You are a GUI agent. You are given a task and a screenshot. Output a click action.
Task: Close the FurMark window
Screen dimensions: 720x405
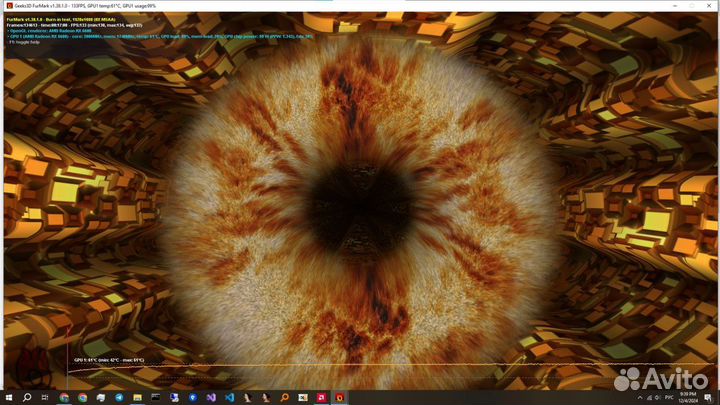[709, 5]
